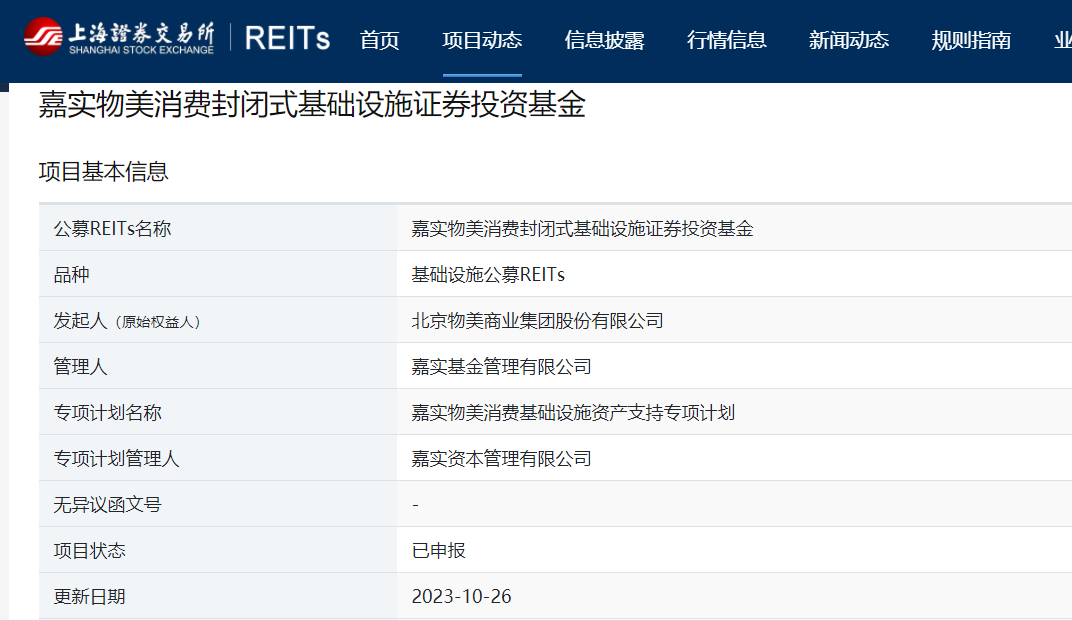The width and height of the screenshot is (1072, 620).
Task: Click the 专项计划名称 label cell
Action: [x=217, y=412]
